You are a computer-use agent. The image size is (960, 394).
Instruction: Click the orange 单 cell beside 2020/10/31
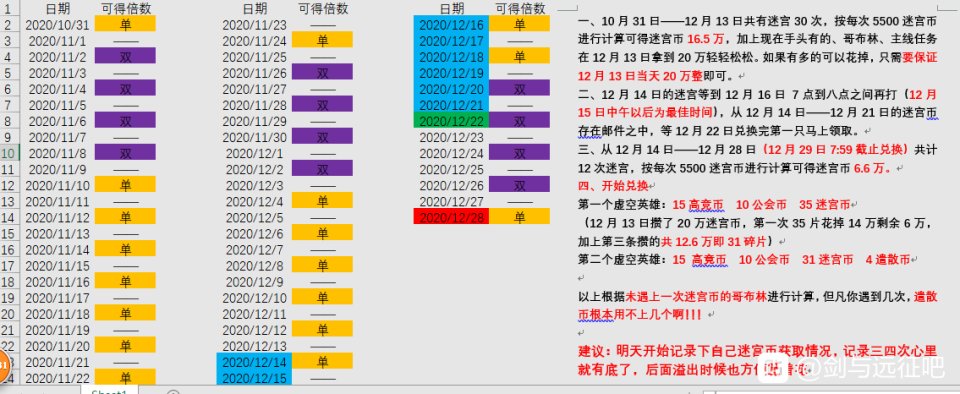[125, 24]
